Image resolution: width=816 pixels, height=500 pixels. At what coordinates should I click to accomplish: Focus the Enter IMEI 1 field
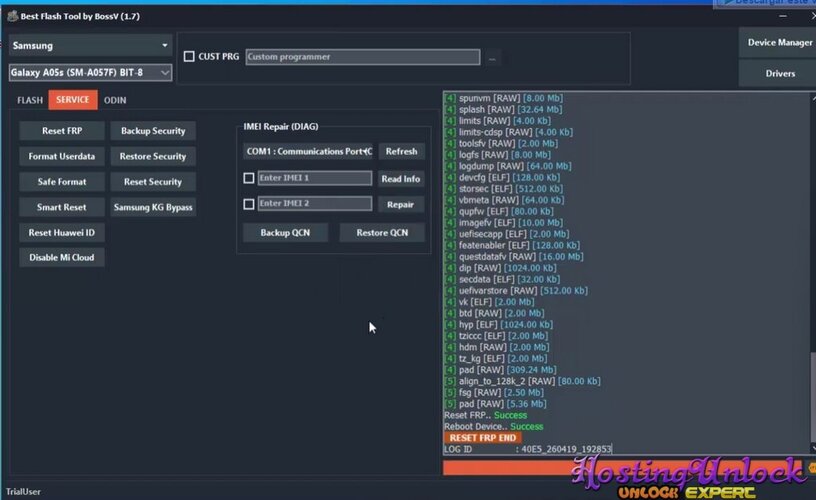315,178
